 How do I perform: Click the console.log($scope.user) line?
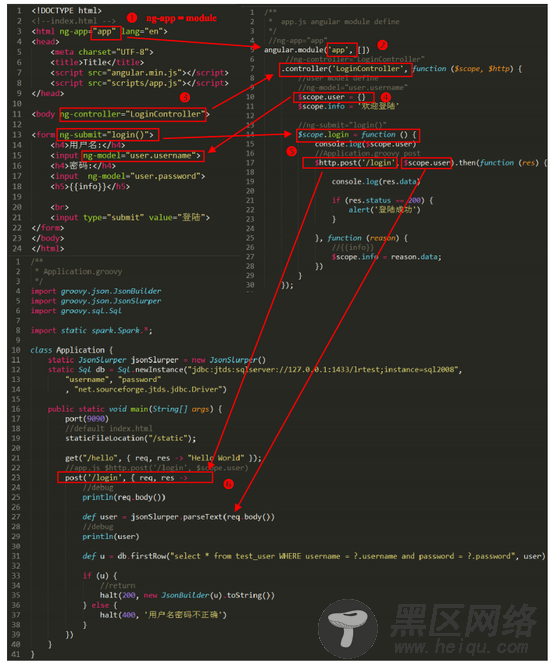point(365,144)
